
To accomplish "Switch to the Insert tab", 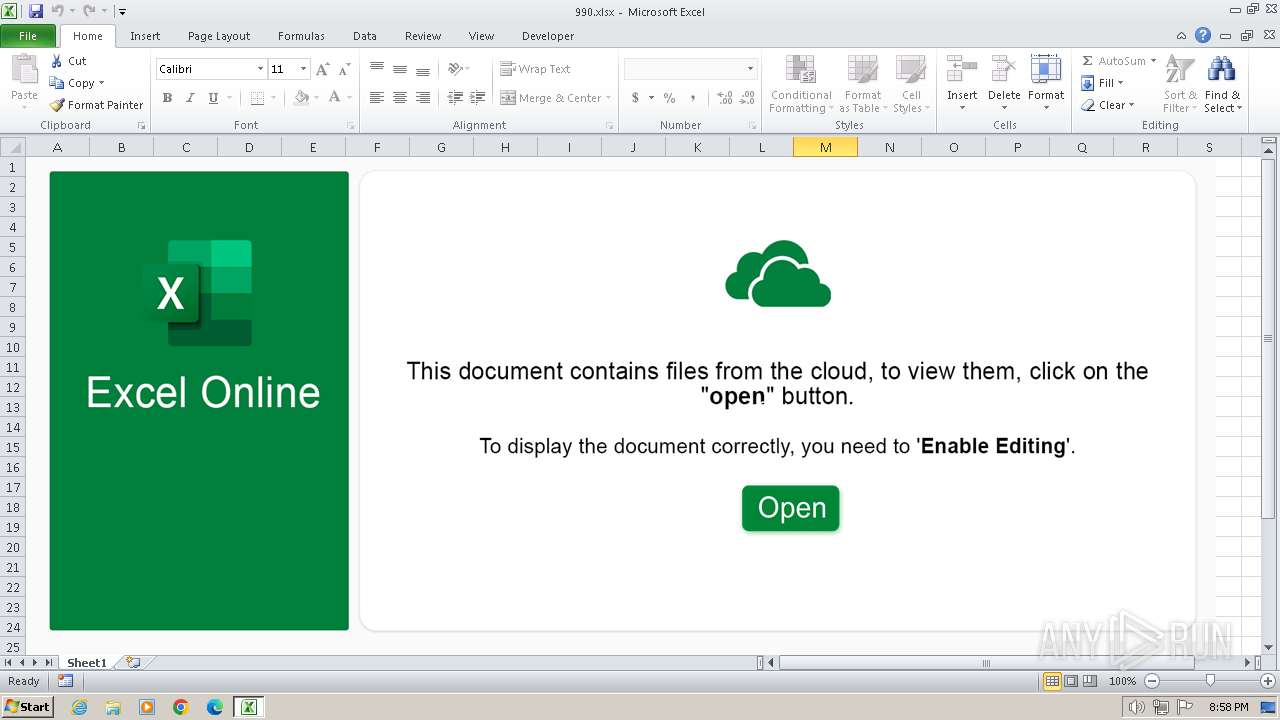I will click(145, 36).
